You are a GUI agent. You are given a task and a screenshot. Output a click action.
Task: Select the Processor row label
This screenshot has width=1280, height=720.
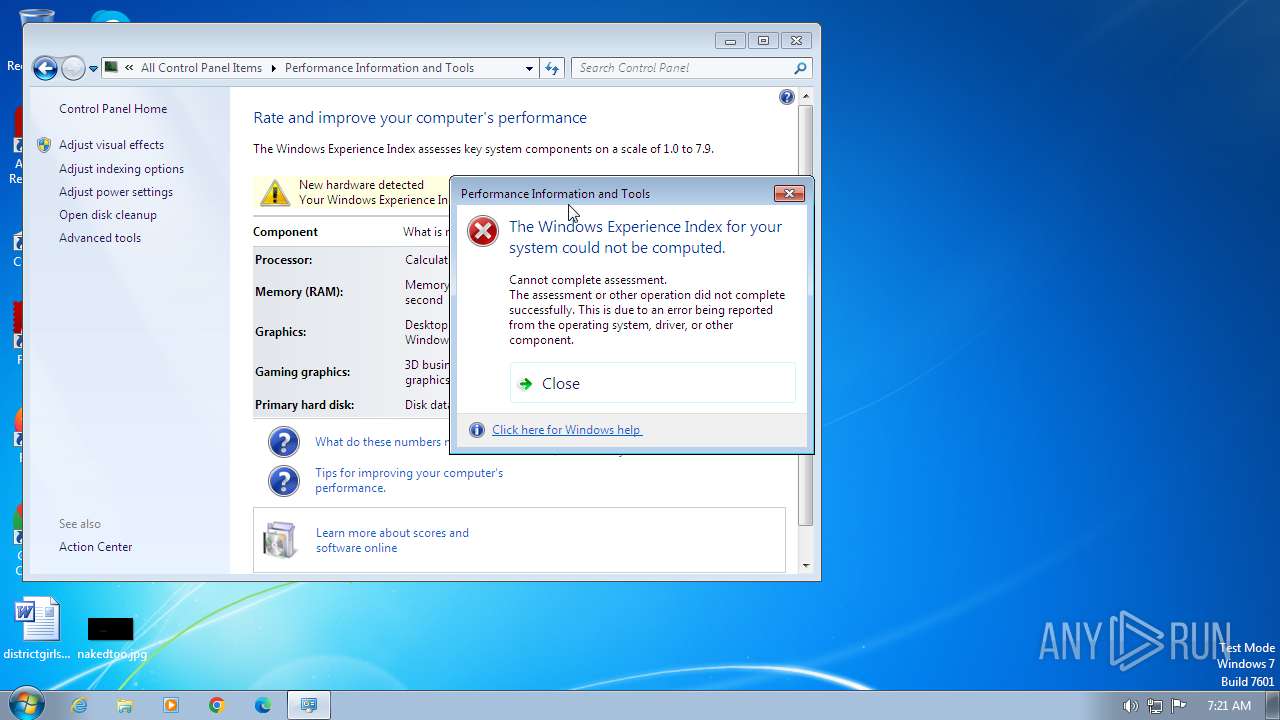coord(283,260)
